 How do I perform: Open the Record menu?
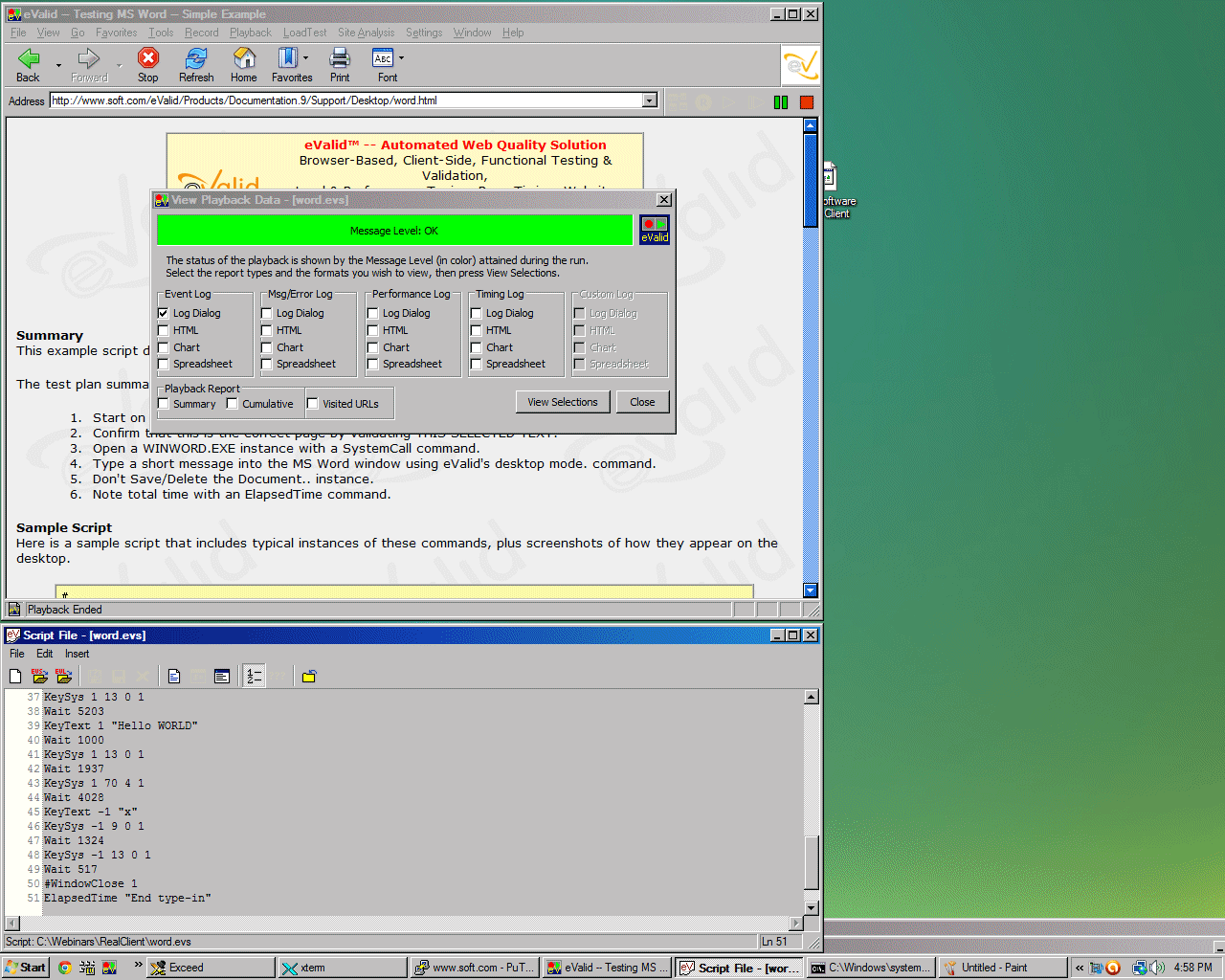coord(201,33)
